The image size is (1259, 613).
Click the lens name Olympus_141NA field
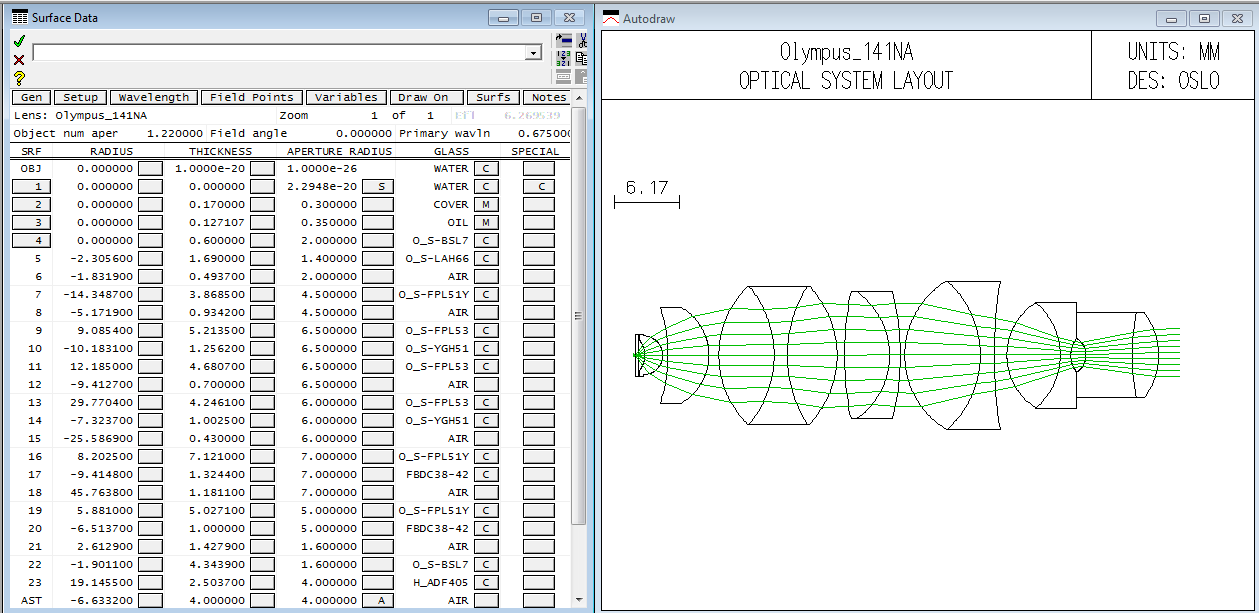tap(104, 116)
